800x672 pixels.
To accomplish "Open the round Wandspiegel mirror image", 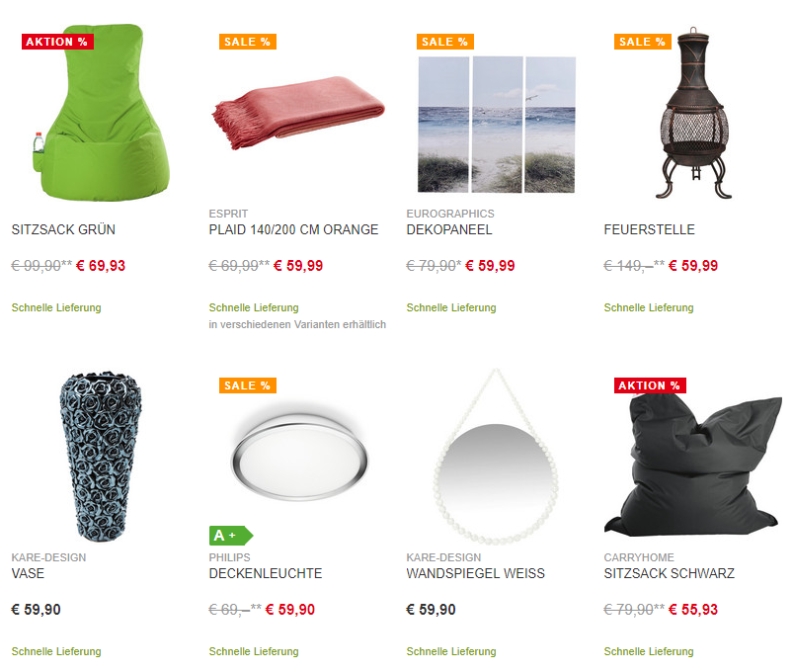I will [x=496, y=457].
